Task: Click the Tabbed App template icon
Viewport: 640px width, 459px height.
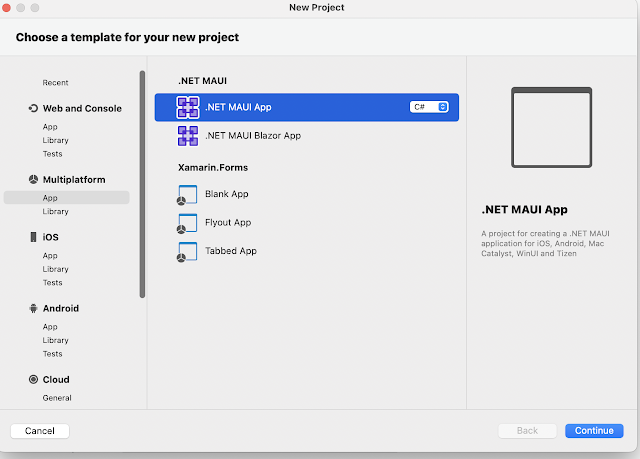Action: pos(187,252)
